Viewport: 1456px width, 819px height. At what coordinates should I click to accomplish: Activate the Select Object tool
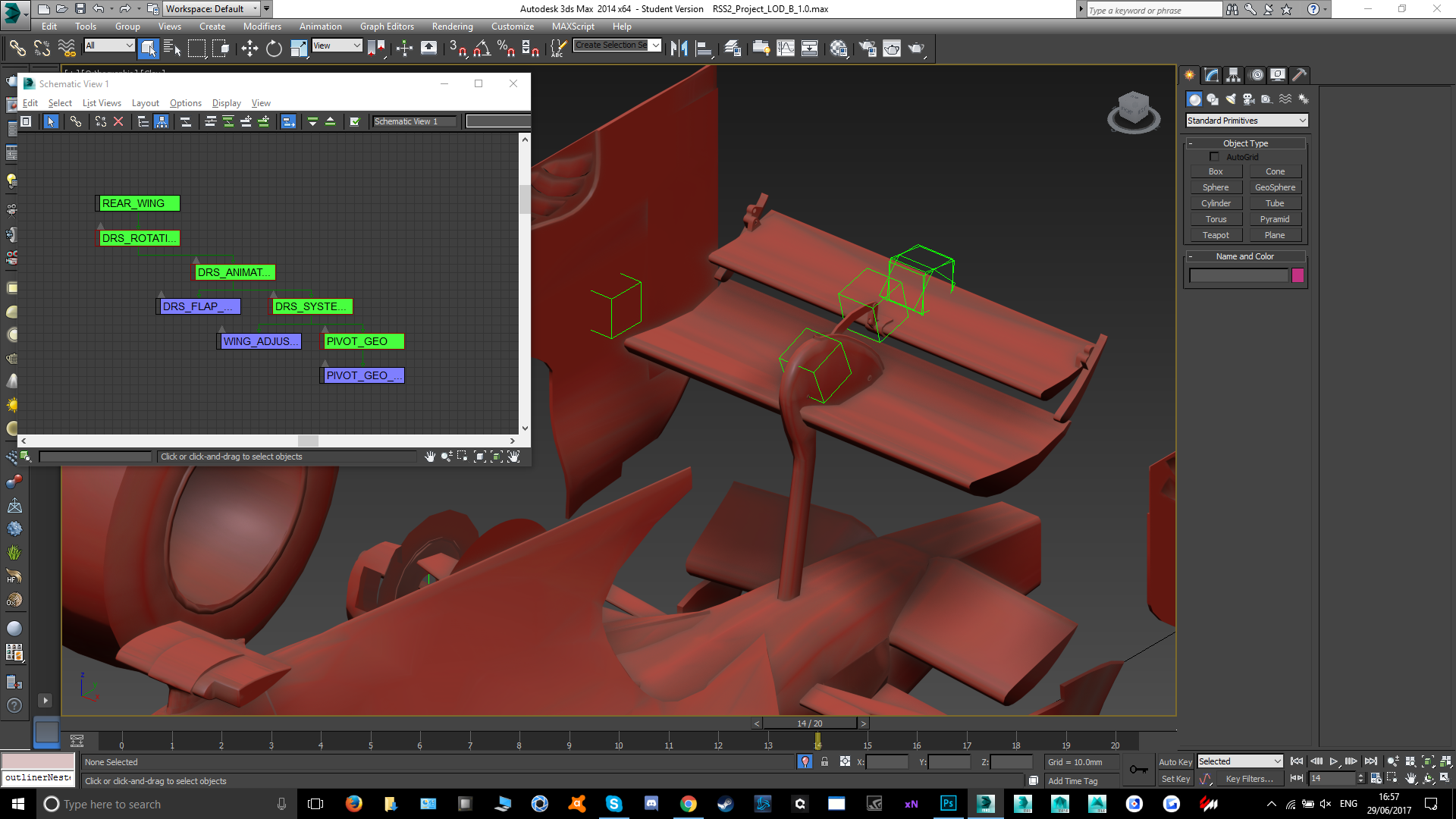pyautogui.click(x=149, y=49)
